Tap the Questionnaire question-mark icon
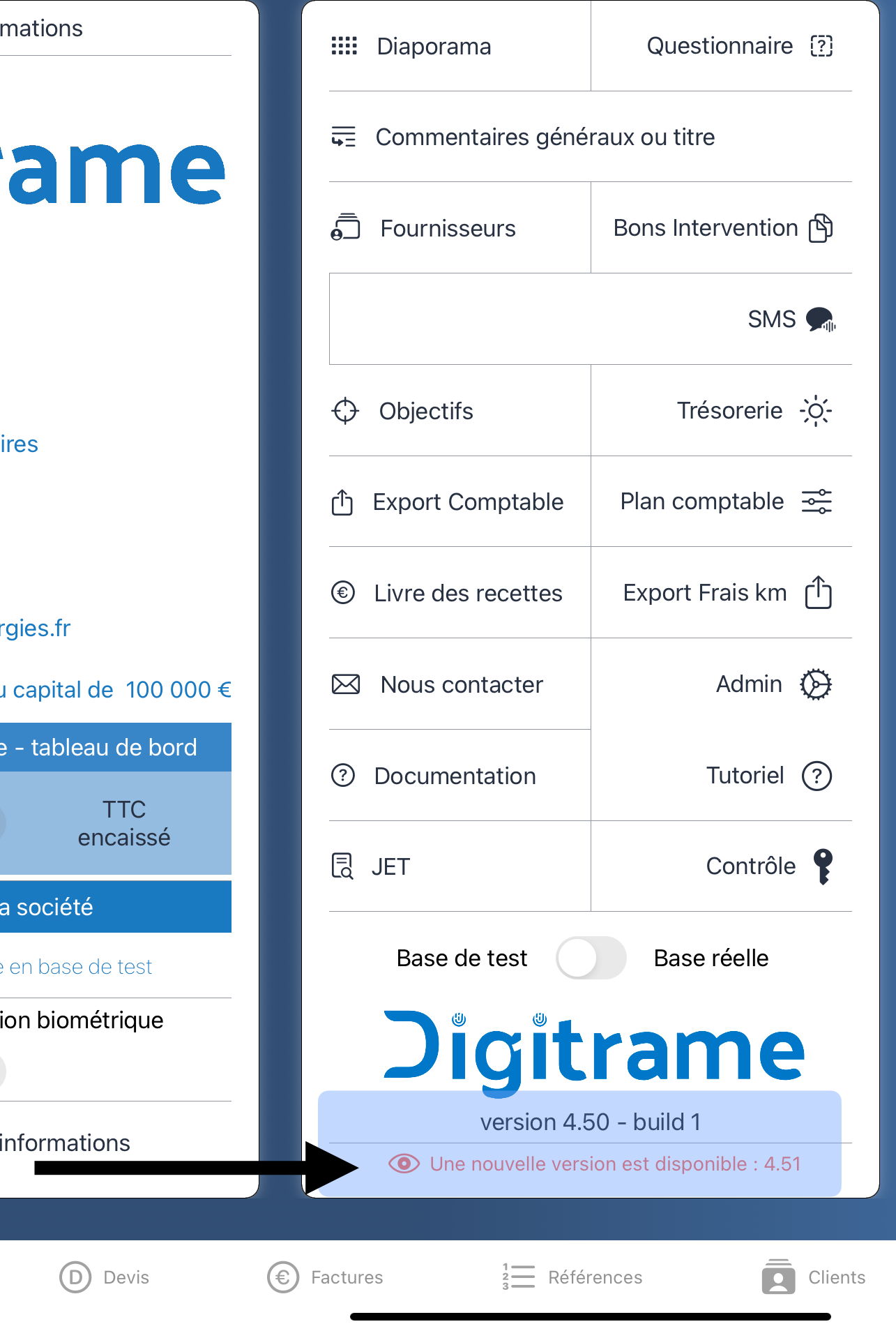This screenshot has width=896, height=1331. [x=821, y=46]
